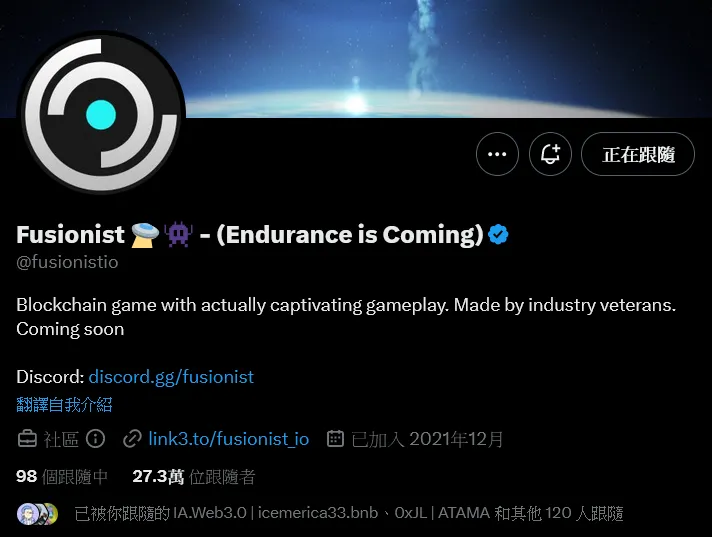Click the UFO emoji in the name
This screenshot has height=537, width=712.
[145, 235]
